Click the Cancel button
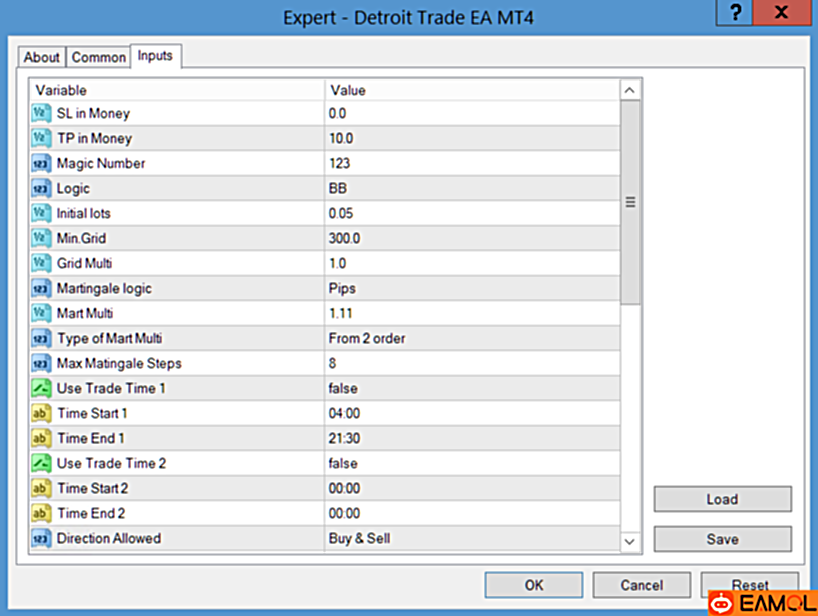818x616 pixels. [x=642, y=585]
